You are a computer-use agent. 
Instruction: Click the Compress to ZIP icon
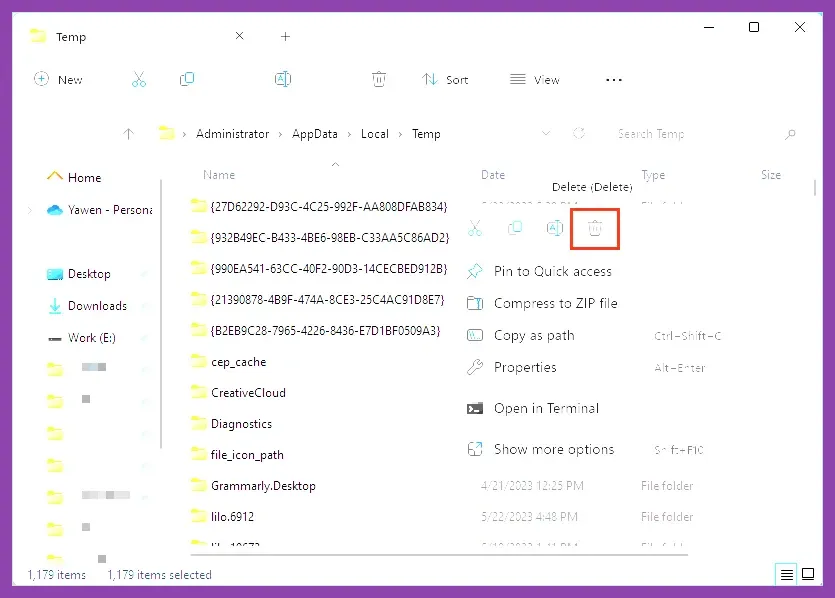click(474, 304)
